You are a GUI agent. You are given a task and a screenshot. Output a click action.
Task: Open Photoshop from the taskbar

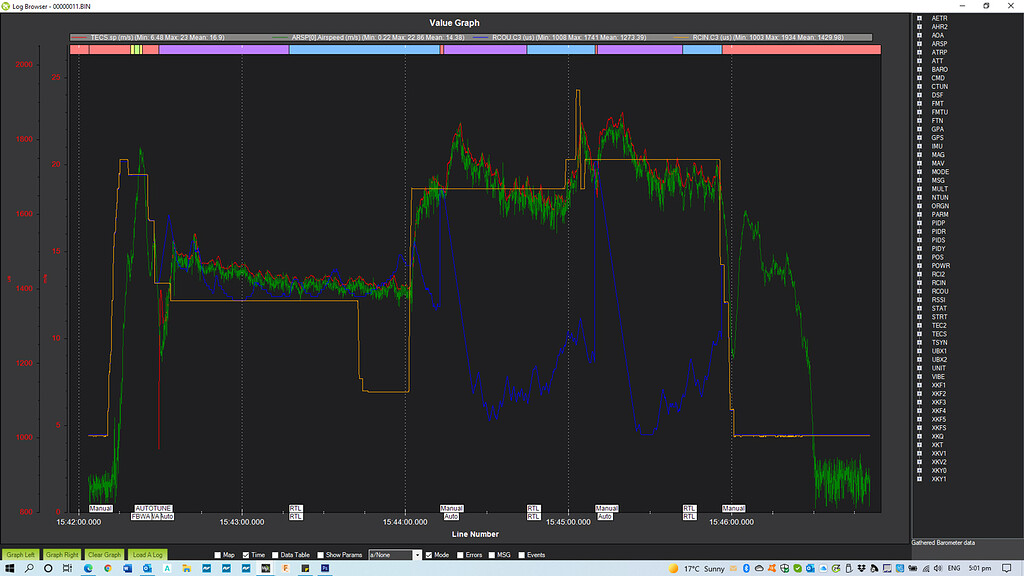325,568
